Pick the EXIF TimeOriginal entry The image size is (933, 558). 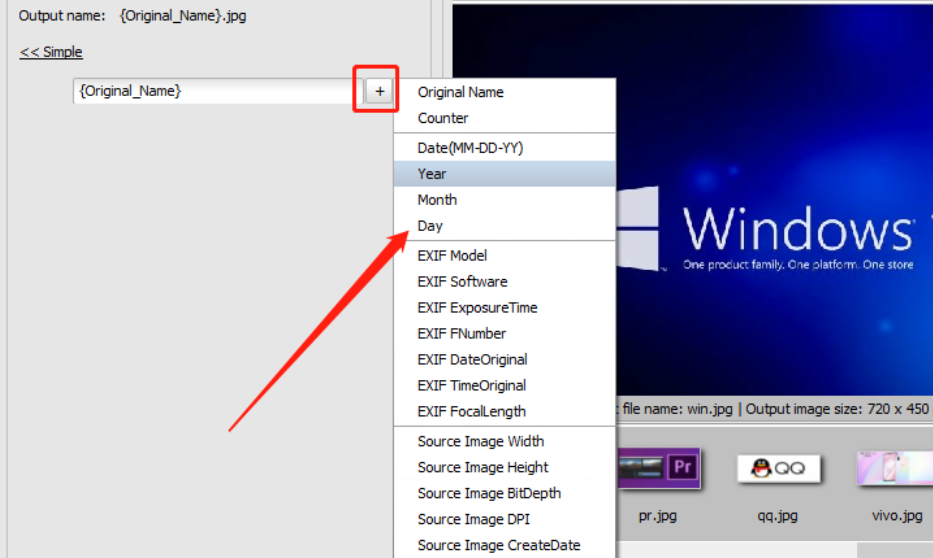(505, 385)
